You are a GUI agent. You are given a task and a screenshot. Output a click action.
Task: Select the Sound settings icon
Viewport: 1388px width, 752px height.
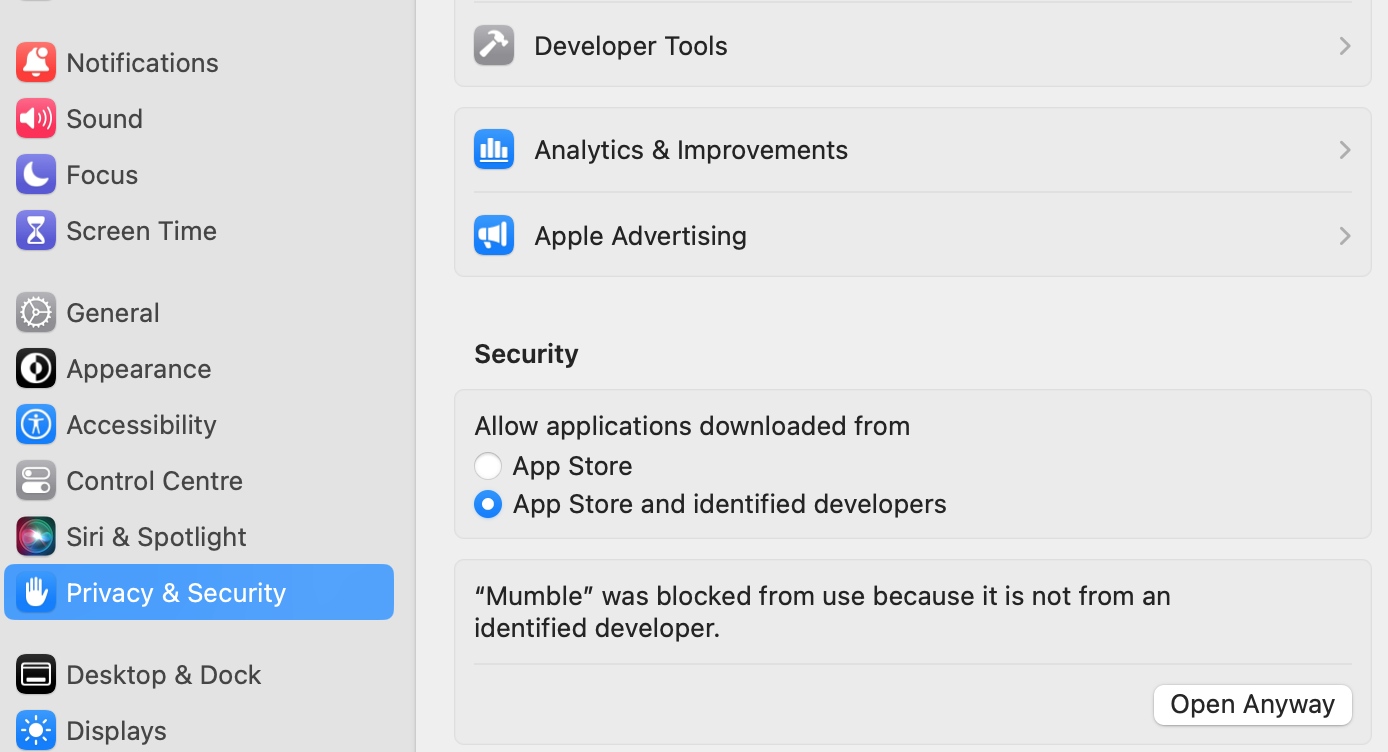click(36, 118)
